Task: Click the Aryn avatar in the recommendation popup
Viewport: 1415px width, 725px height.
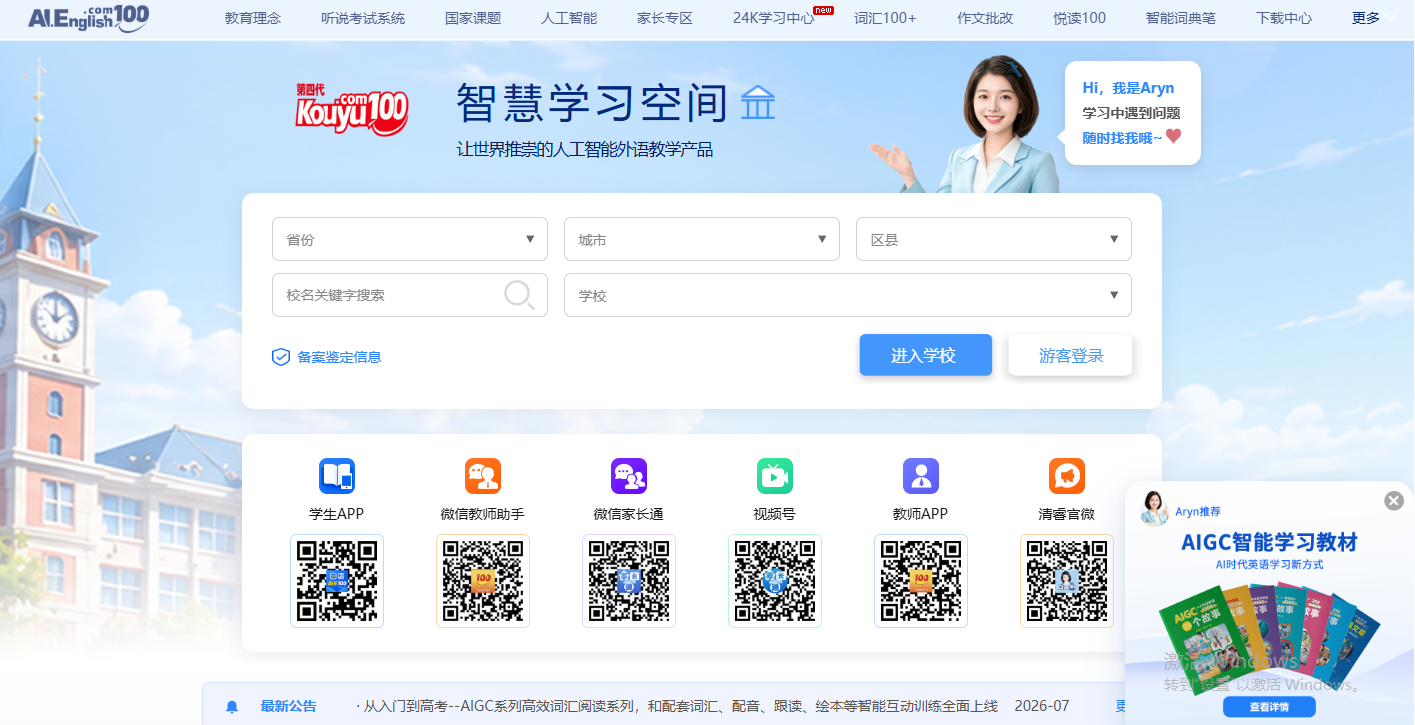Action: (x=1156, y=508)
